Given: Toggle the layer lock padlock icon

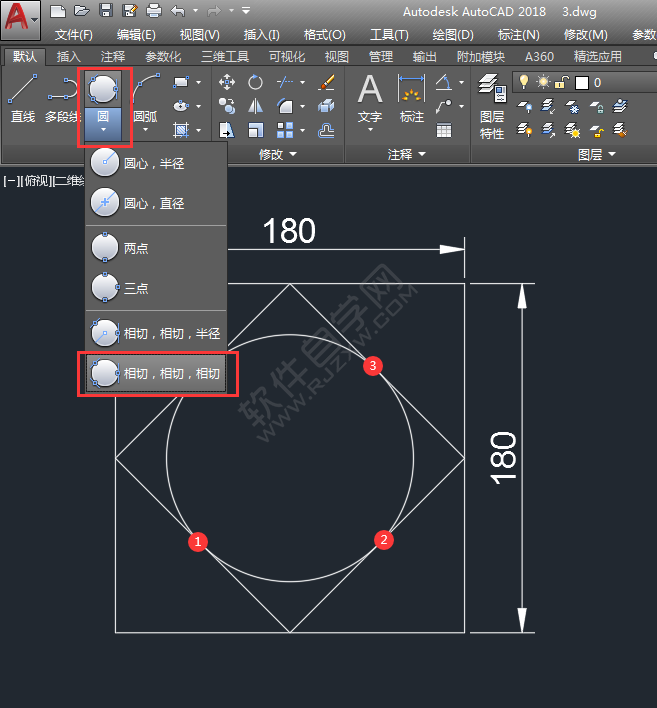Looking at the screenshot, I should tap(562, 82).
